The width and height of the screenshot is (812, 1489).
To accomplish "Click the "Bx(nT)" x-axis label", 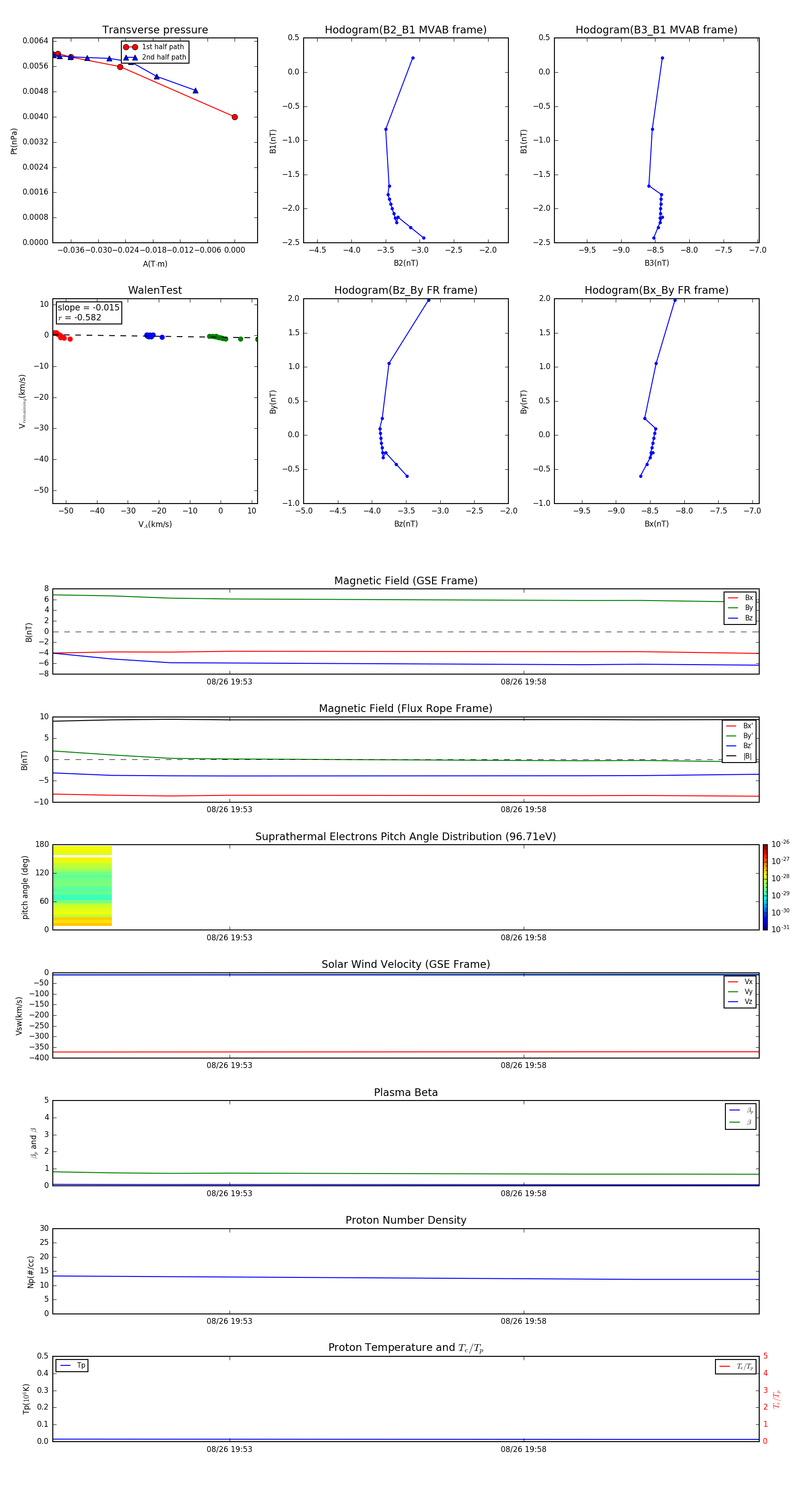I will [656, 524].
